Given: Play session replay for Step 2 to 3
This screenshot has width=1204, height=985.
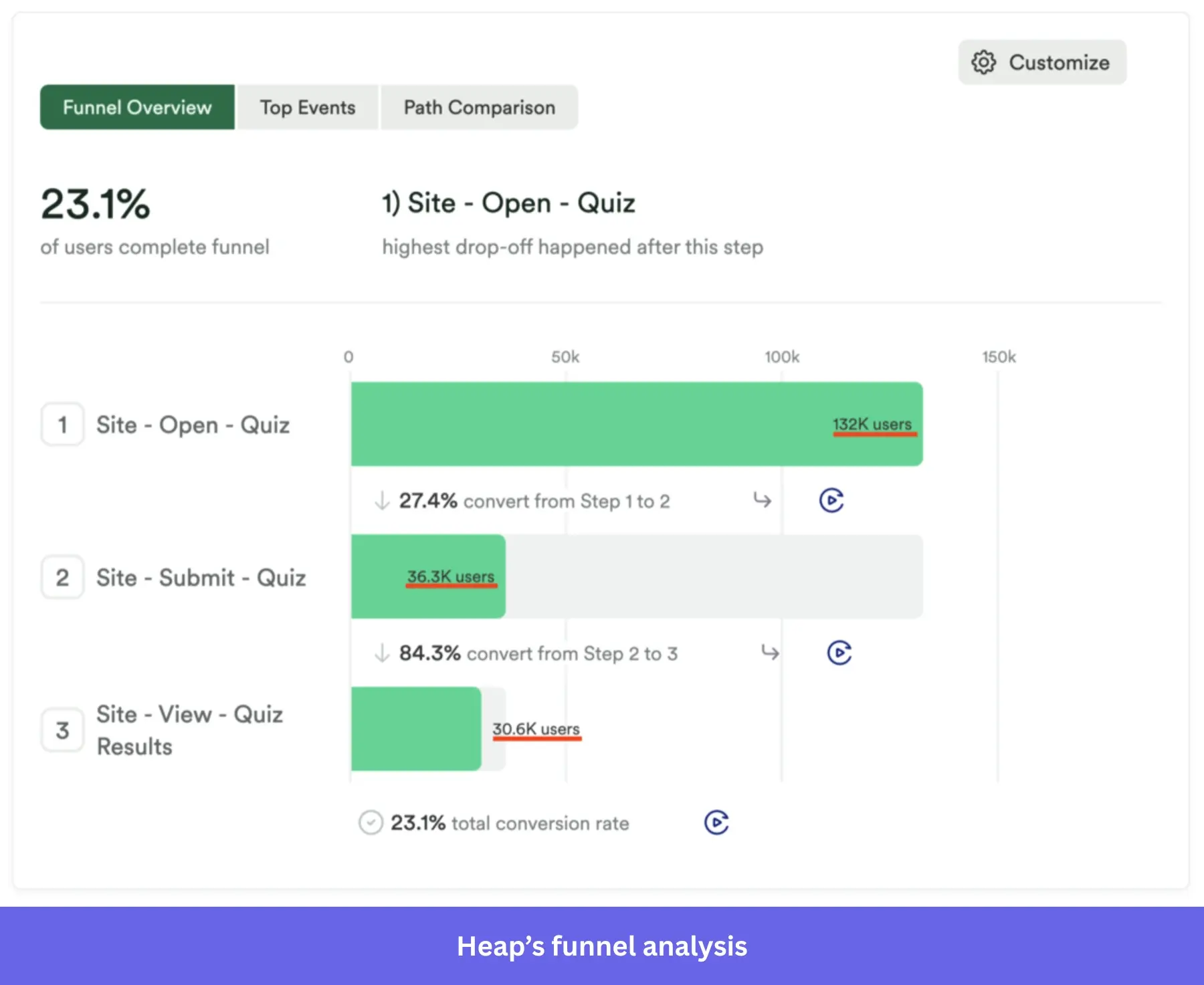Looking at the screenshot, I should click(x=841, y=652).
